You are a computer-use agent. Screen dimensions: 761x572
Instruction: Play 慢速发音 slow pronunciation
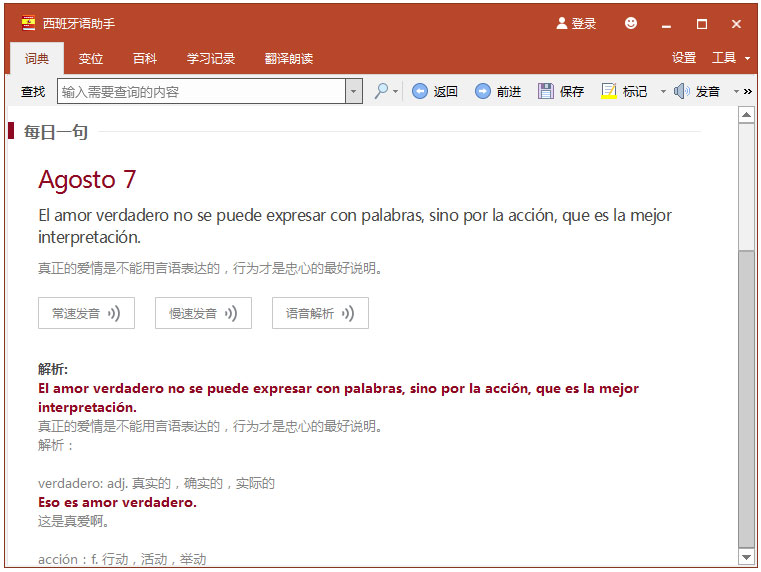pos(203,313)
